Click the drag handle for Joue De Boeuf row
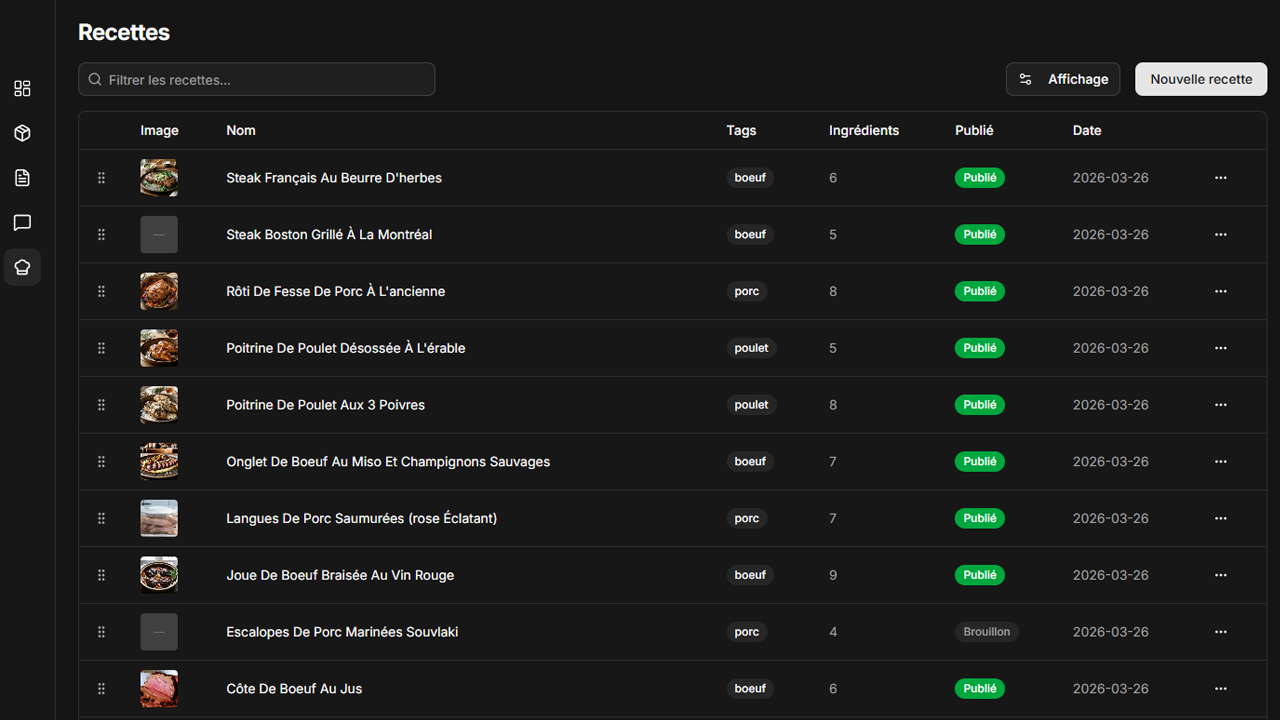Image resolution: width=1280 pixels, height=720 pixels. tap(101, 575)
